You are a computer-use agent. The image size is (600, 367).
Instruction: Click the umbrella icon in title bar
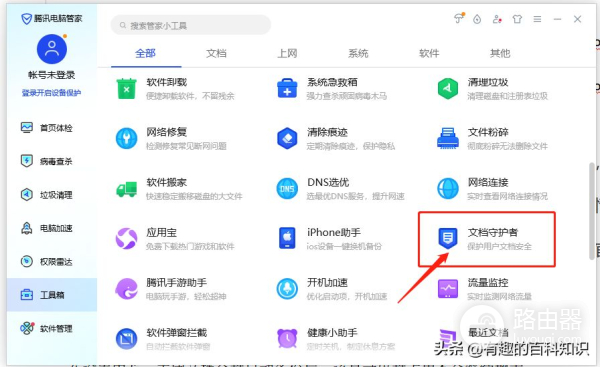pyautogui.click(x=459, y=18)
